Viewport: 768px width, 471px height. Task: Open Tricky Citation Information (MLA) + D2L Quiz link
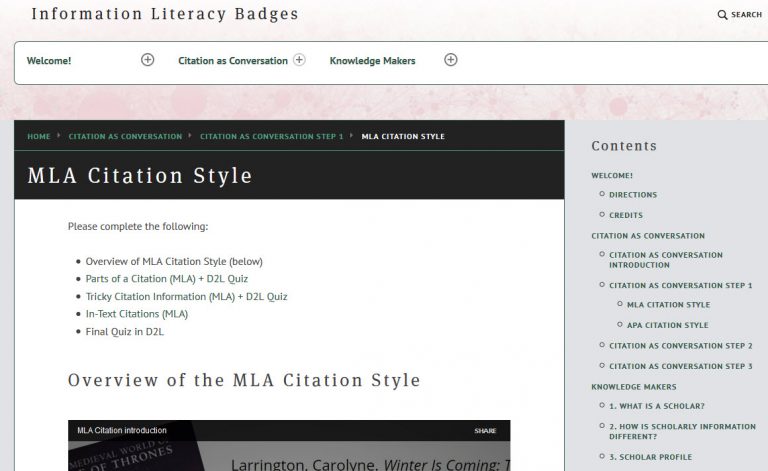click(186, 296)
